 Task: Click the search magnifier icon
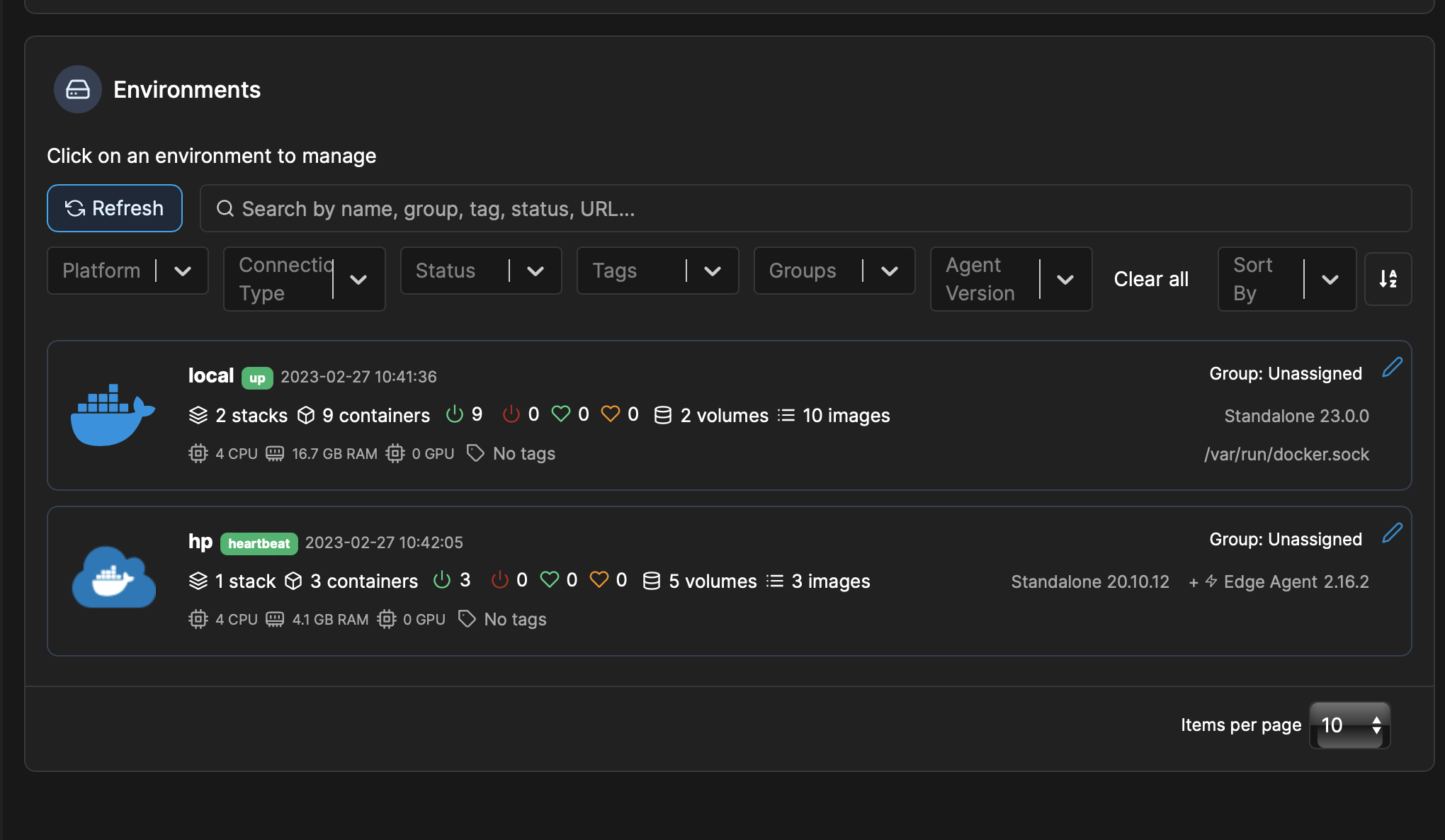[x=225, y=208]
